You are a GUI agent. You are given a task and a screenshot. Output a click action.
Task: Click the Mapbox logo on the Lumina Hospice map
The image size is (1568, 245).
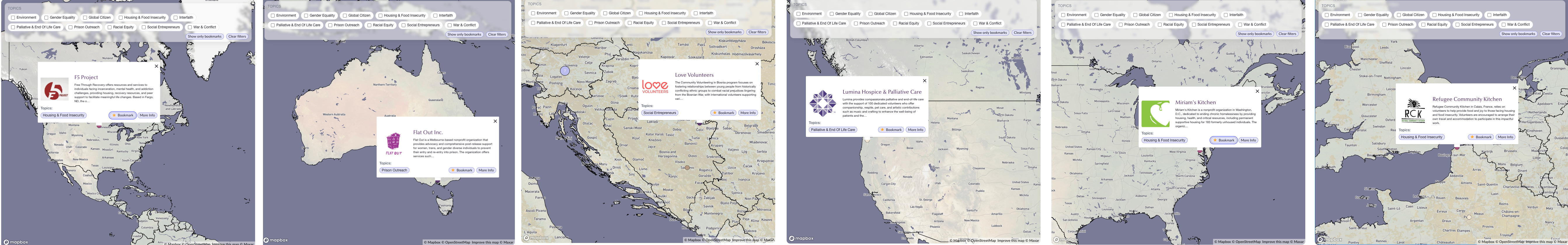pyautogui.click(x=802, y=238)
